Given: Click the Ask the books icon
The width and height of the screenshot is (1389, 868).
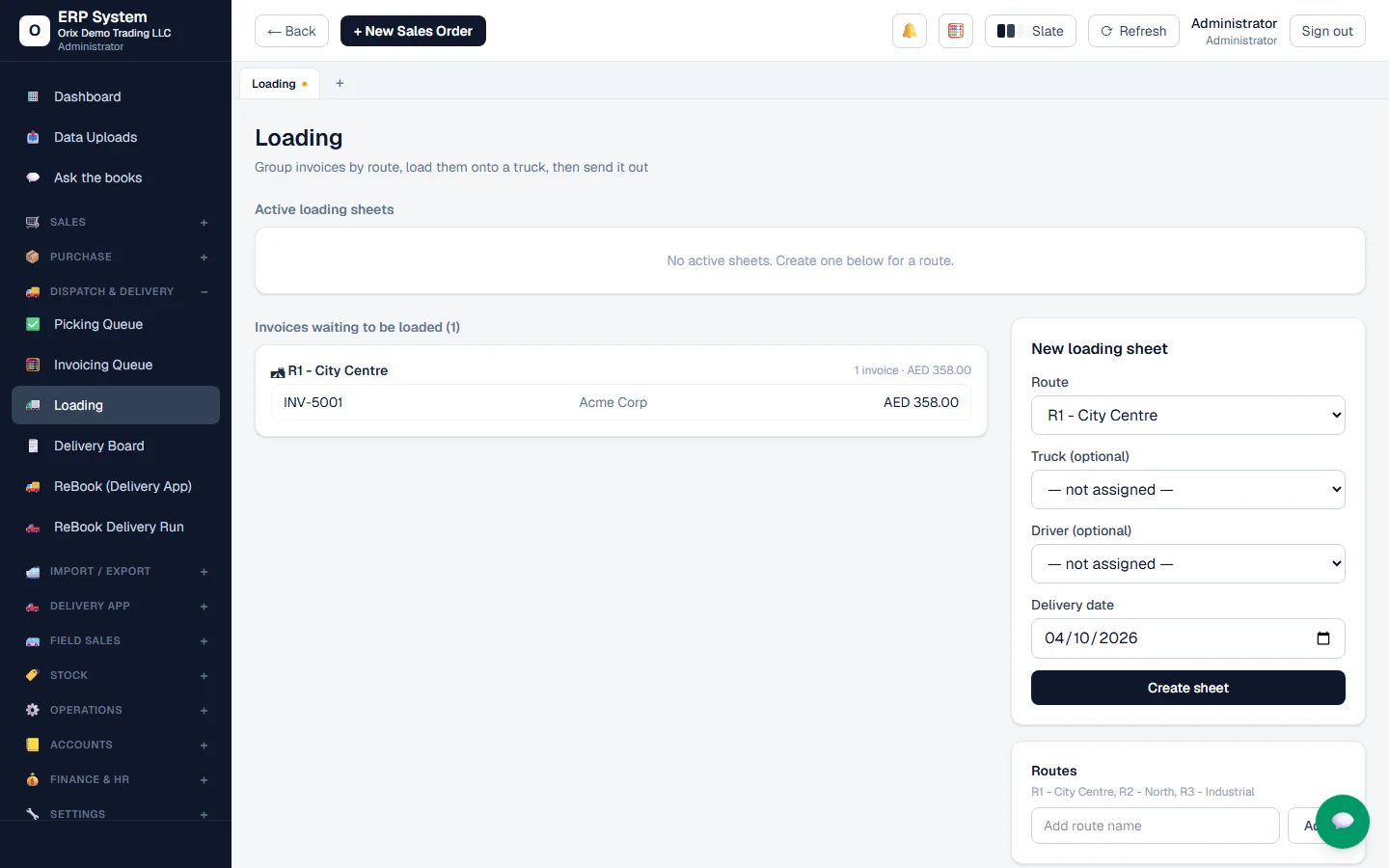Looking at the screenshot, I should (x=33, y=177).
